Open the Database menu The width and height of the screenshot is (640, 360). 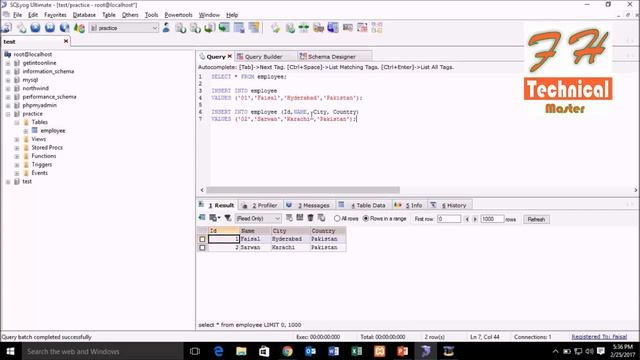84,15
